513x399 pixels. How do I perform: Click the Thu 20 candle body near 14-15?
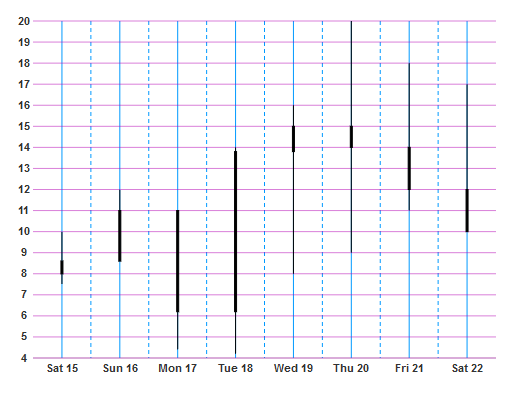point(351,137)
